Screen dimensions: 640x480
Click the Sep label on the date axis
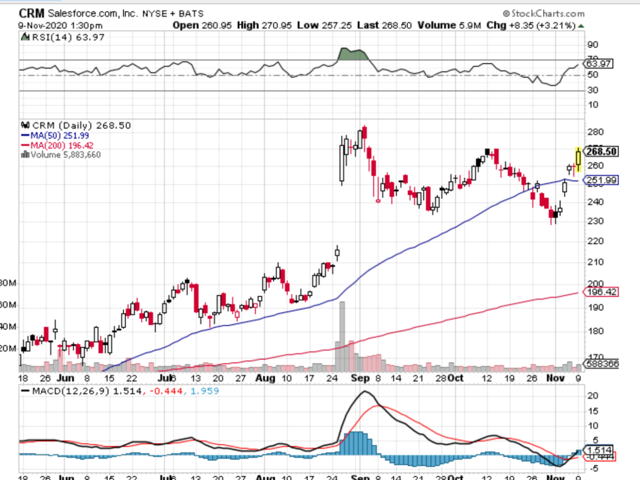360,378
